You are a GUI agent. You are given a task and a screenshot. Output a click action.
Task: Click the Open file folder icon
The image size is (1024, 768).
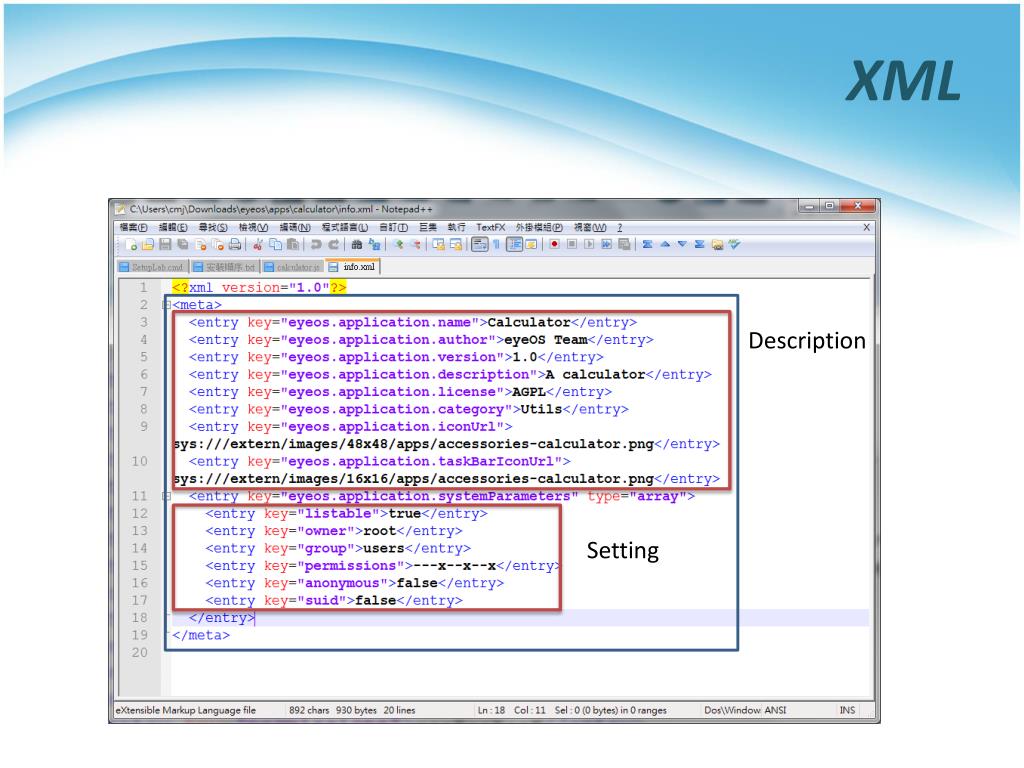(148, 245)
